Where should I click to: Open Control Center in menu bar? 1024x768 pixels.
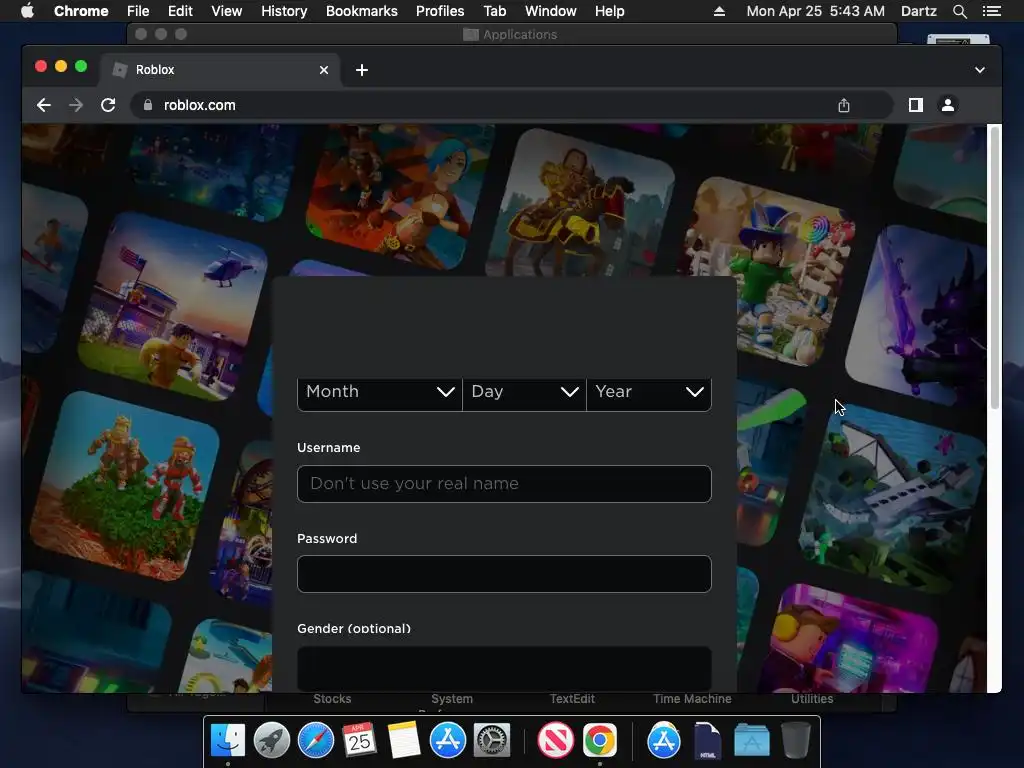(991, 11)
